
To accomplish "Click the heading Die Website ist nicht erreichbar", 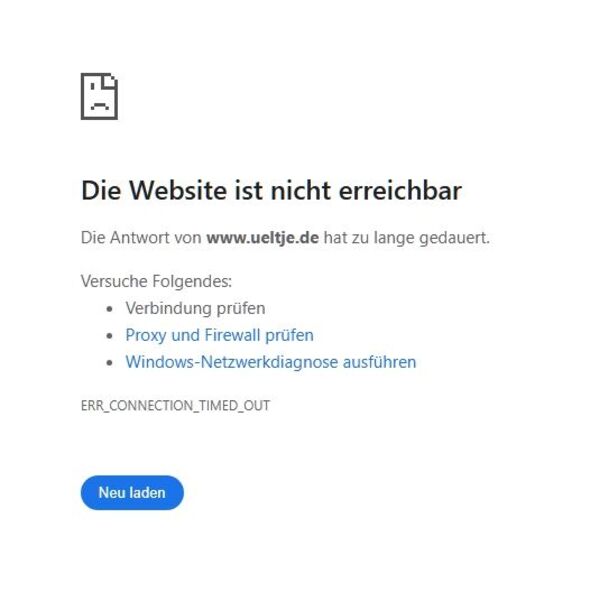I will pos(271,190).
